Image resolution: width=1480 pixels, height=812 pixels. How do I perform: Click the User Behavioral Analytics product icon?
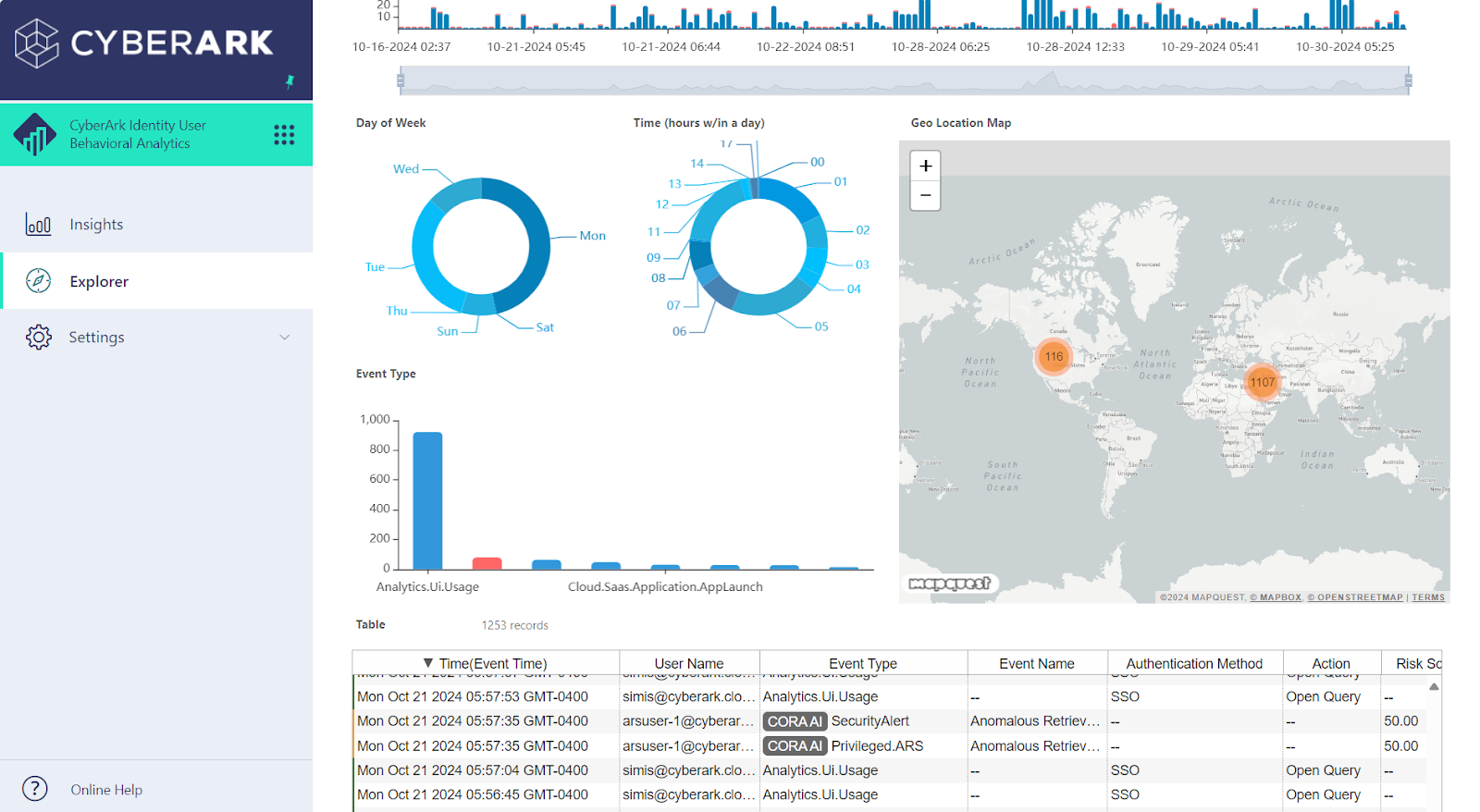(x=35, y=135)
